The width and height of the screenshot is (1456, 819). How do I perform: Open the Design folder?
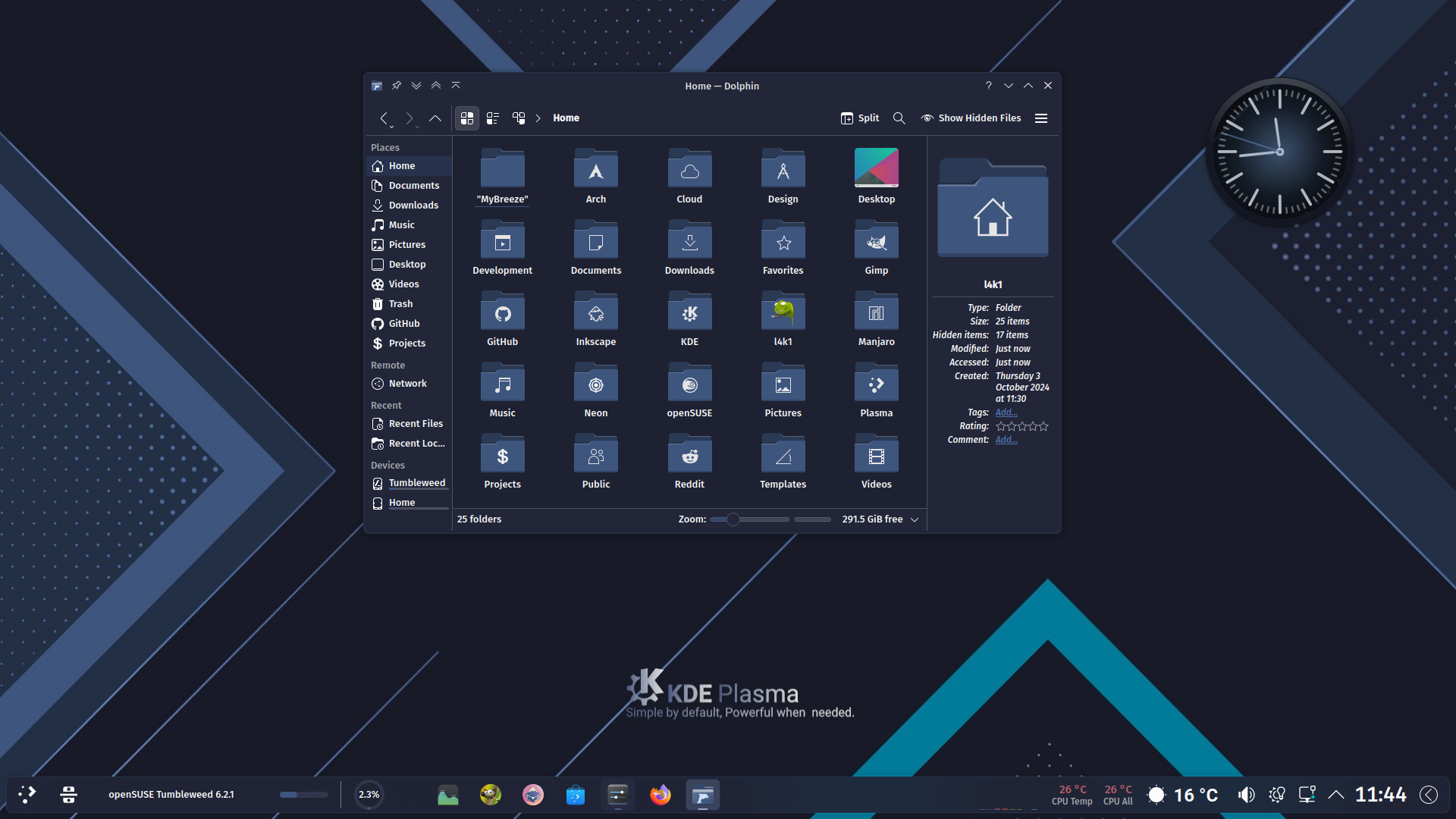(x=783, y=176)
